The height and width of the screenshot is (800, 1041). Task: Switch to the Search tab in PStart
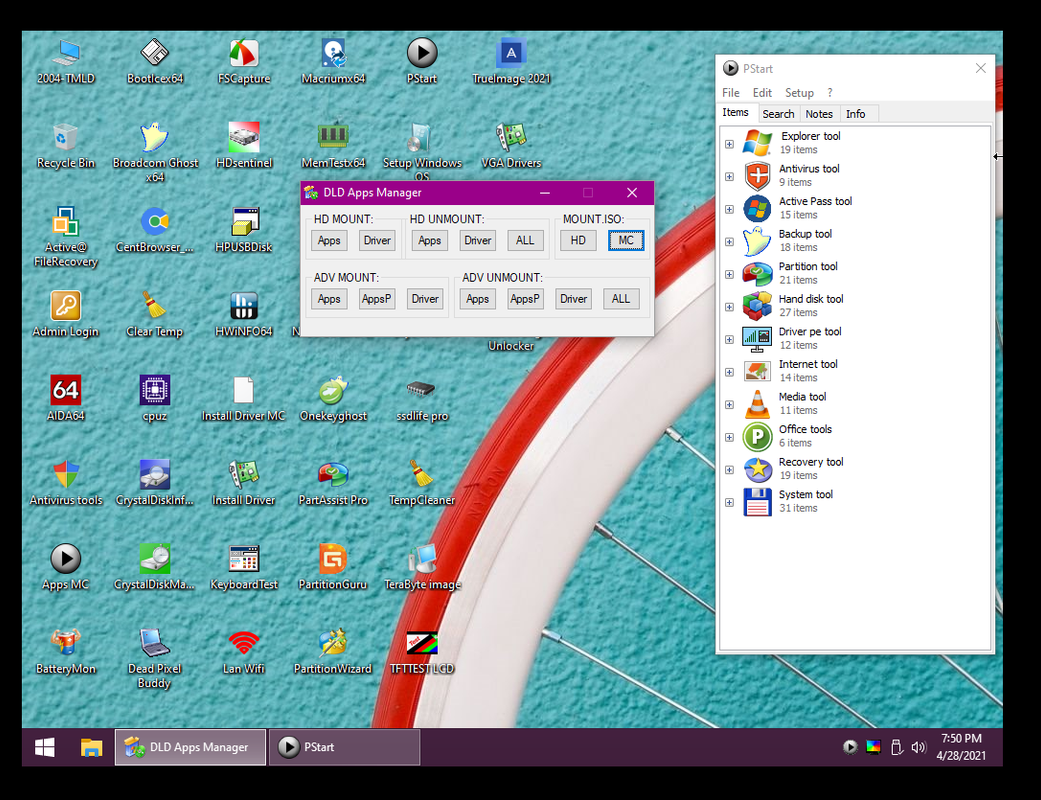pyautogui.click(x=778, y=114)
